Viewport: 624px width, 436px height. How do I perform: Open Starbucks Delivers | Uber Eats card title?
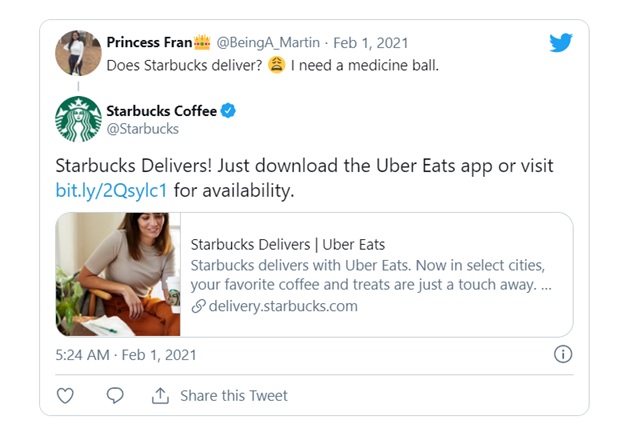[288, 244]
